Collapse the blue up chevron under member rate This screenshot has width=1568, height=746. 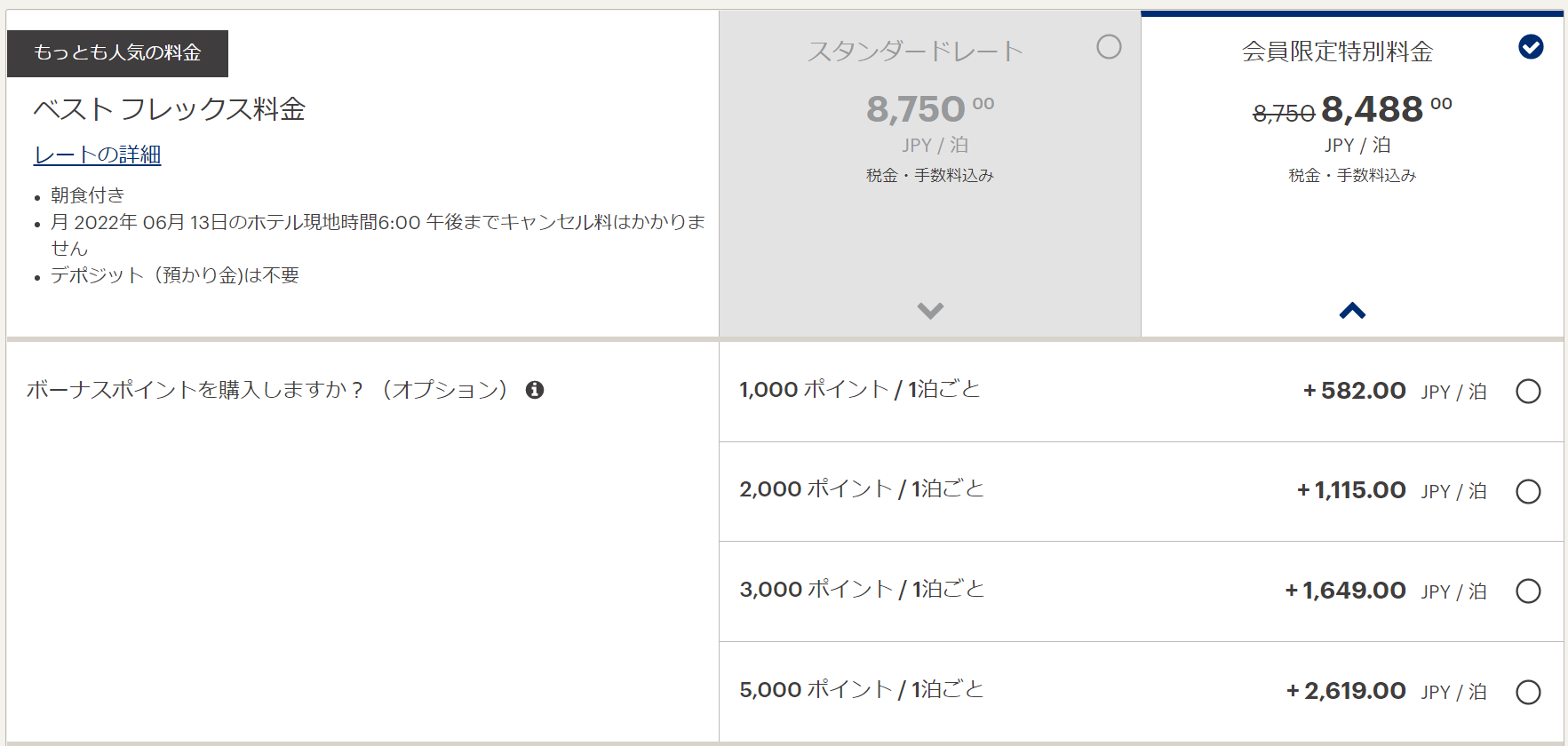pos(1352,311)
